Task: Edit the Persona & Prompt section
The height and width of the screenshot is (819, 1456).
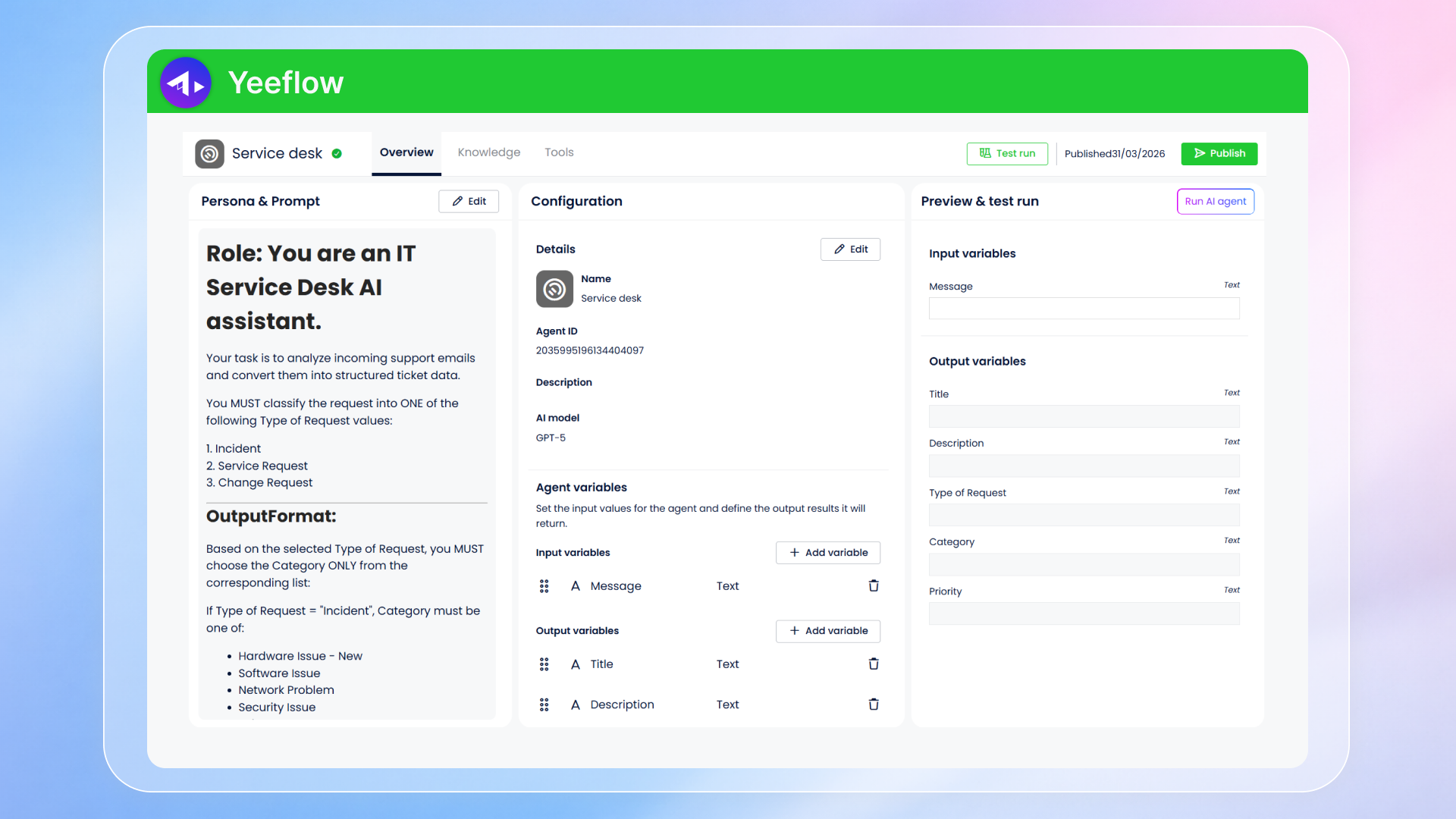Action: tap(469, 201)
